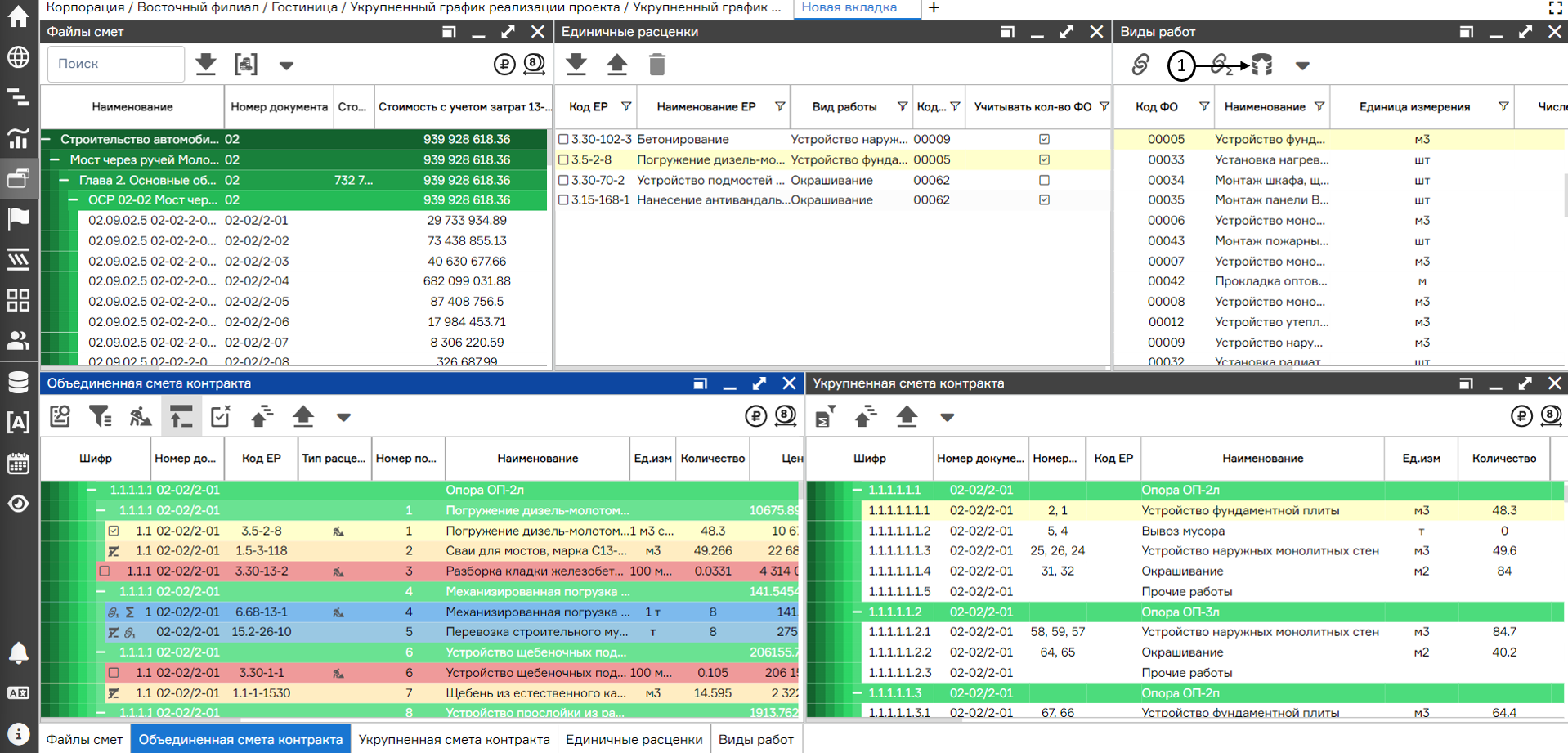This screenshot has height=753, width=1568.
Task: Toggle Учитывать кол-во ФО for Бетонирование
Action: pyautogui.click(x=1044, y=139)
